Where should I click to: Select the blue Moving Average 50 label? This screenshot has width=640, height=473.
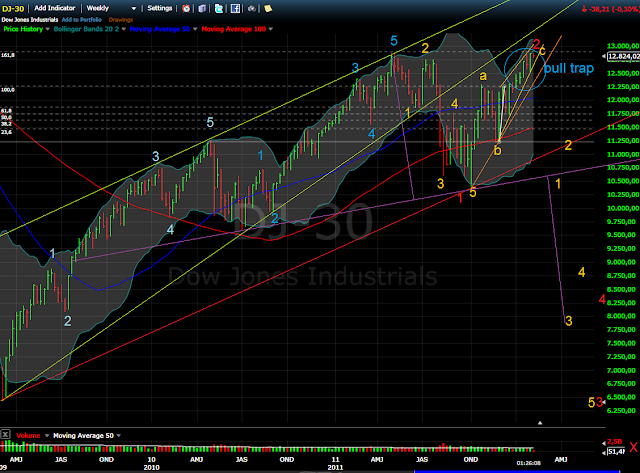160,29
